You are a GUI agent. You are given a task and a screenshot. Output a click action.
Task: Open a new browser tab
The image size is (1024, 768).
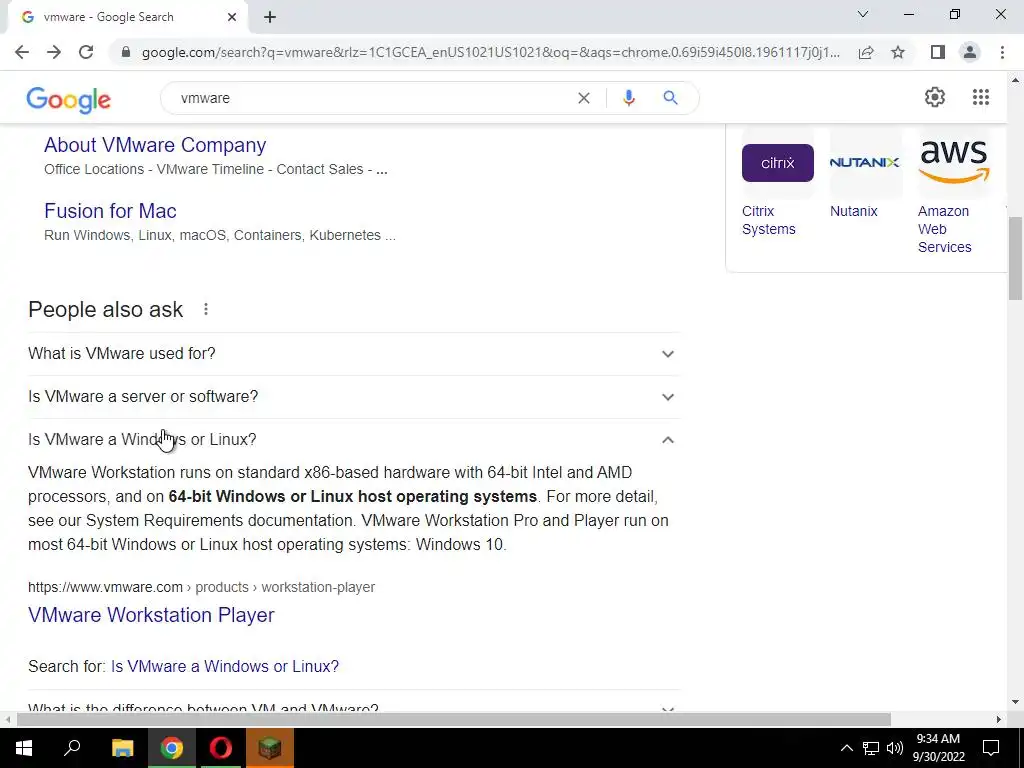tap(270, 17)
